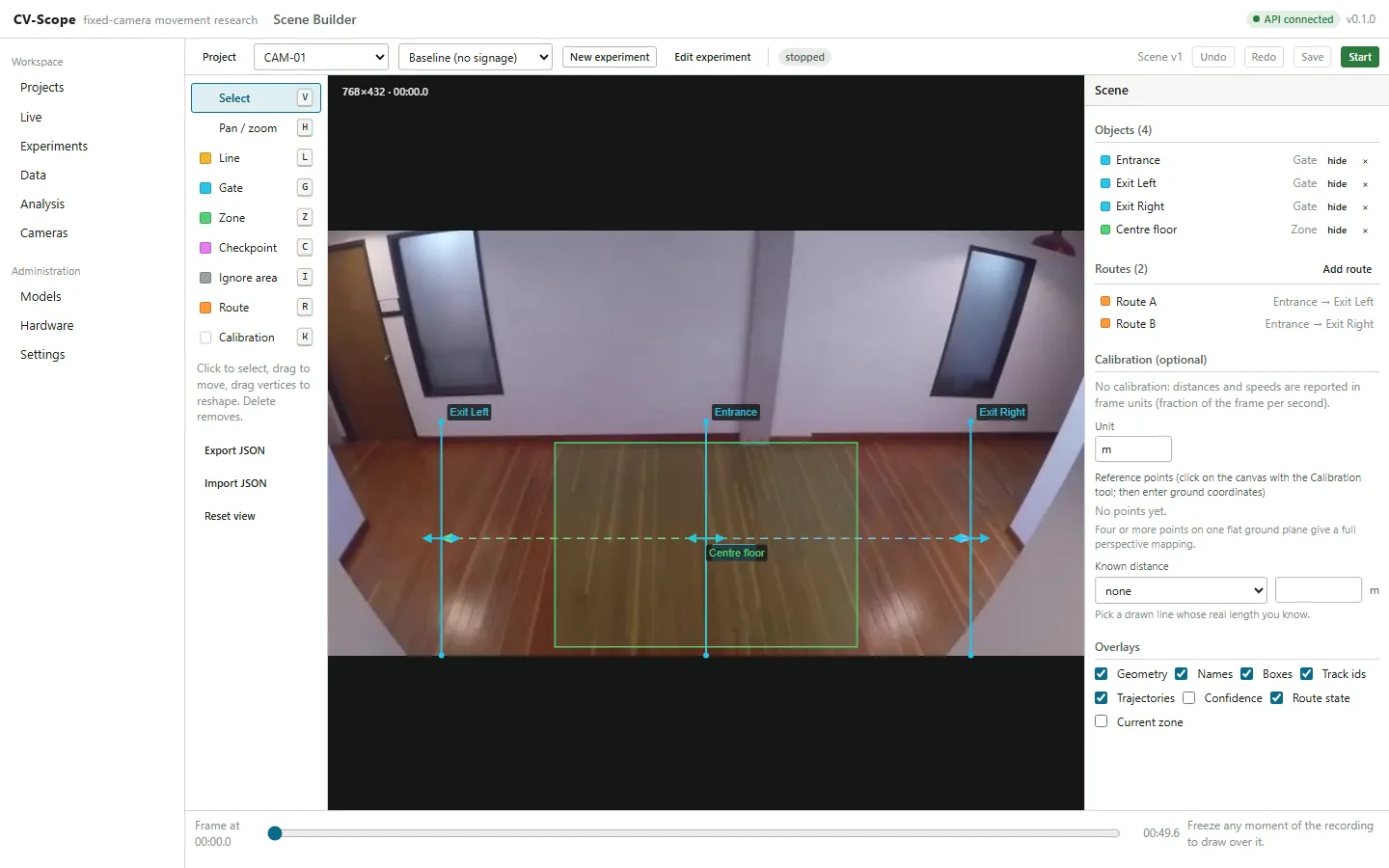Enable the Confidence overlay

coord(1189,698)
